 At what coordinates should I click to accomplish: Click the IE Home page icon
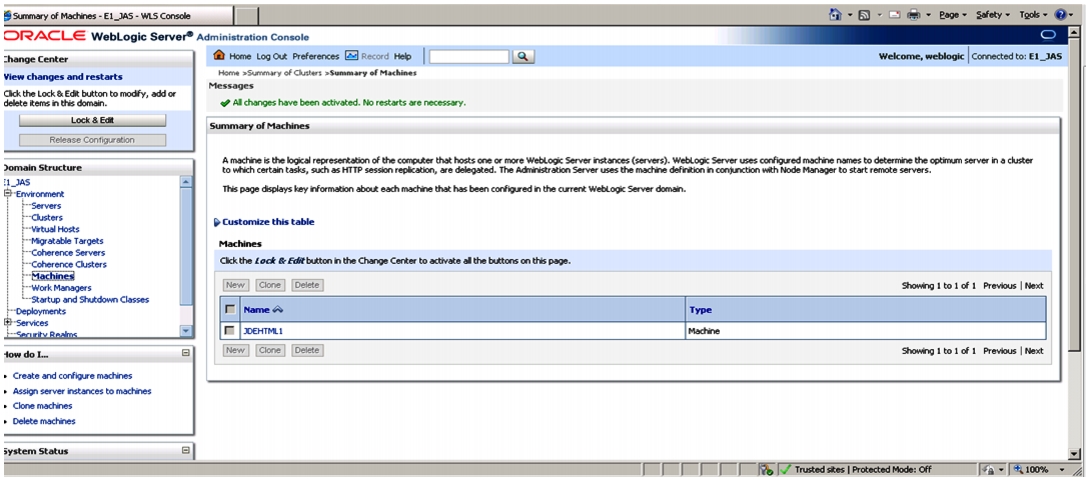coord(835,15)
